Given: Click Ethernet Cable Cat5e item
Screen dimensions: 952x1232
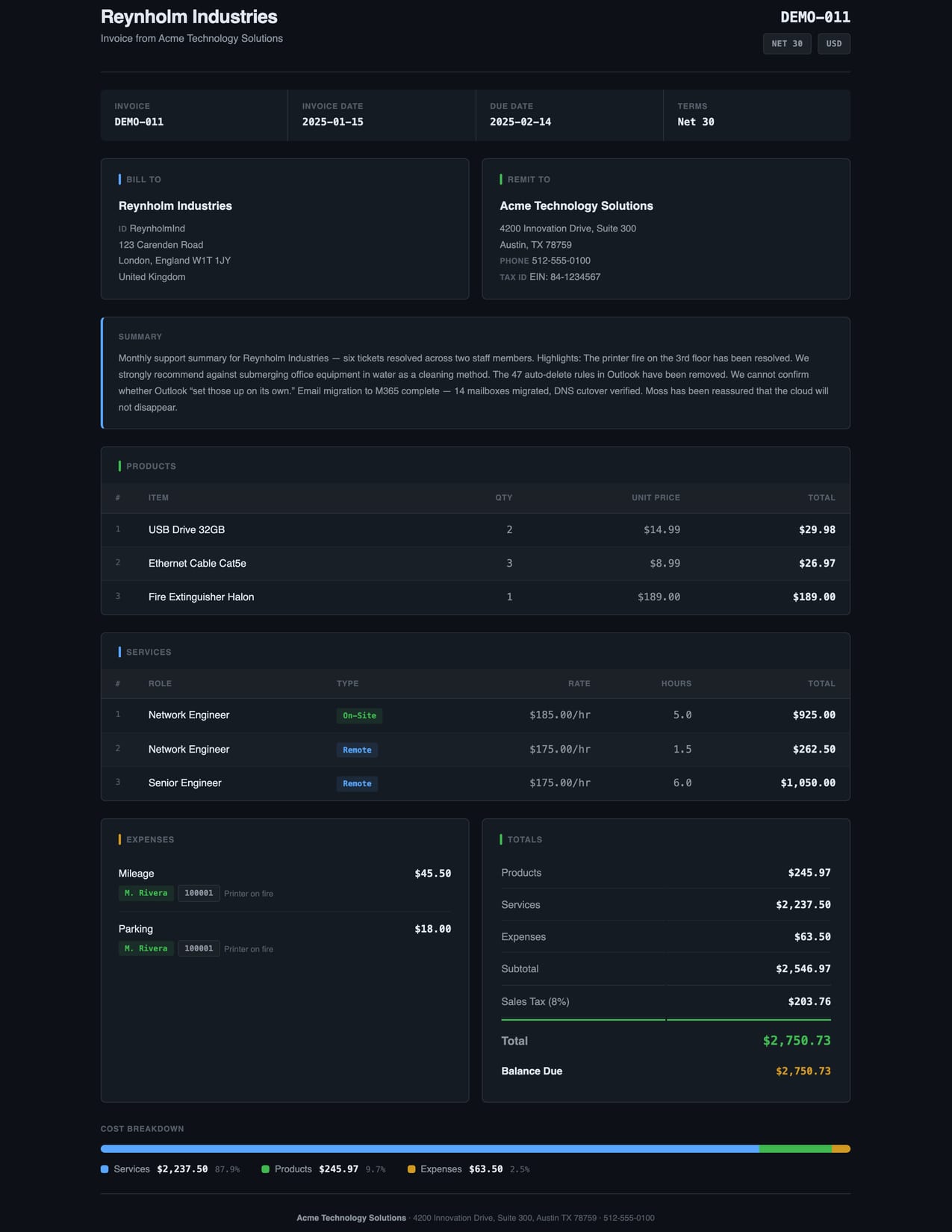Looking at the screenshot, I should 197,563.
